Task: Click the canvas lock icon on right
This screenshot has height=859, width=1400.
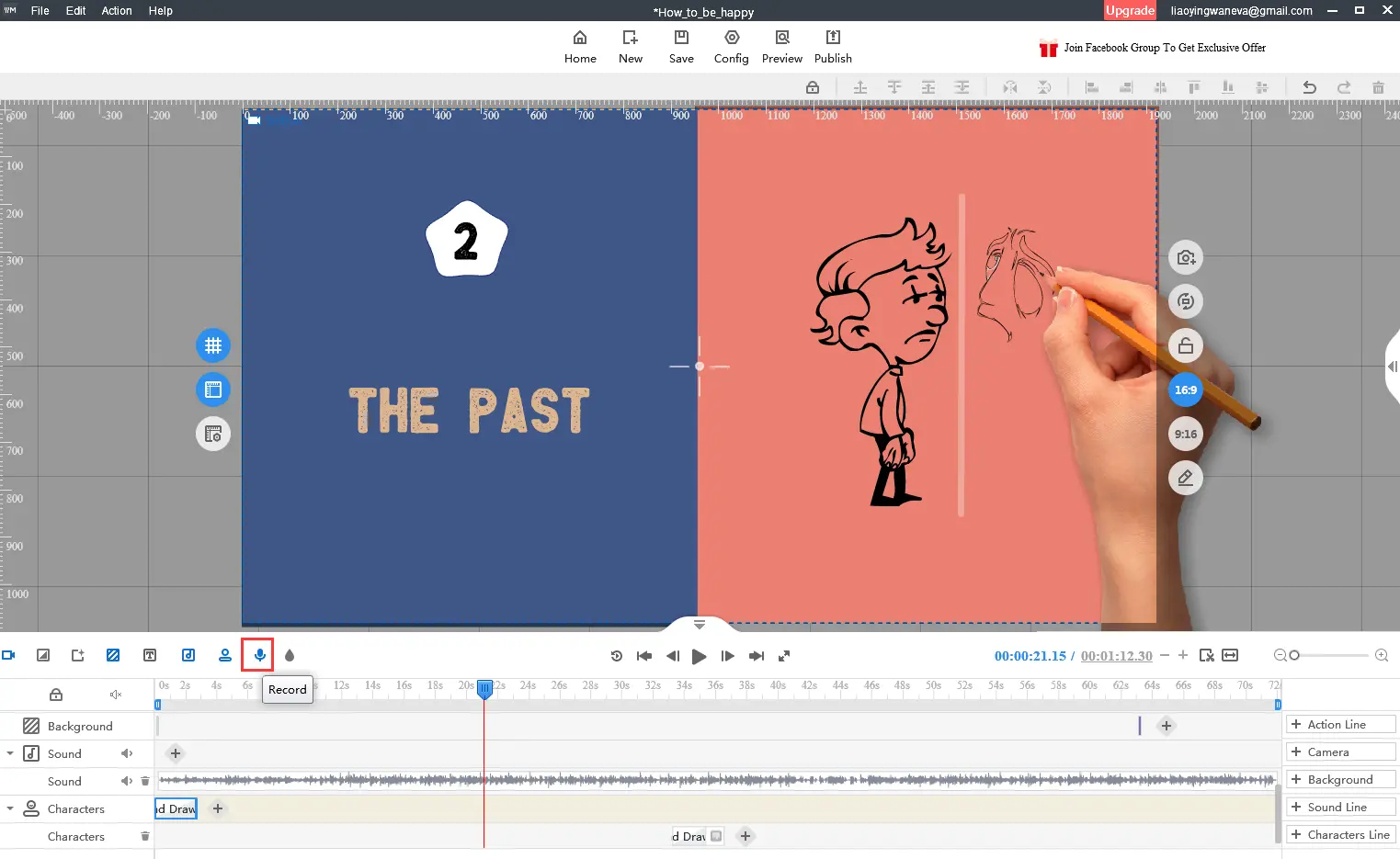Action: pyautogui.click(x=1186, y=346)
